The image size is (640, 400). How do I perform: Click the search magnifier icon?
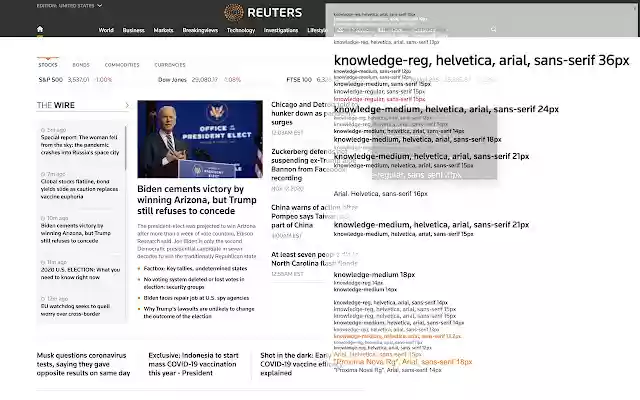[493, 29]
